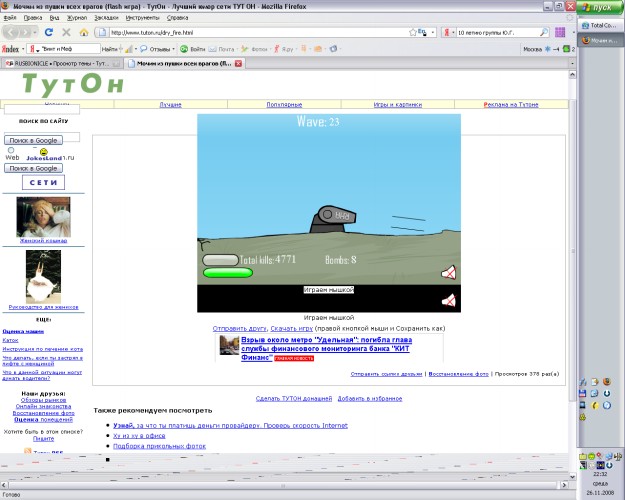Switch to the RUSBIONICLE tab
625x500 pixels.
click(x=61, y=63)
